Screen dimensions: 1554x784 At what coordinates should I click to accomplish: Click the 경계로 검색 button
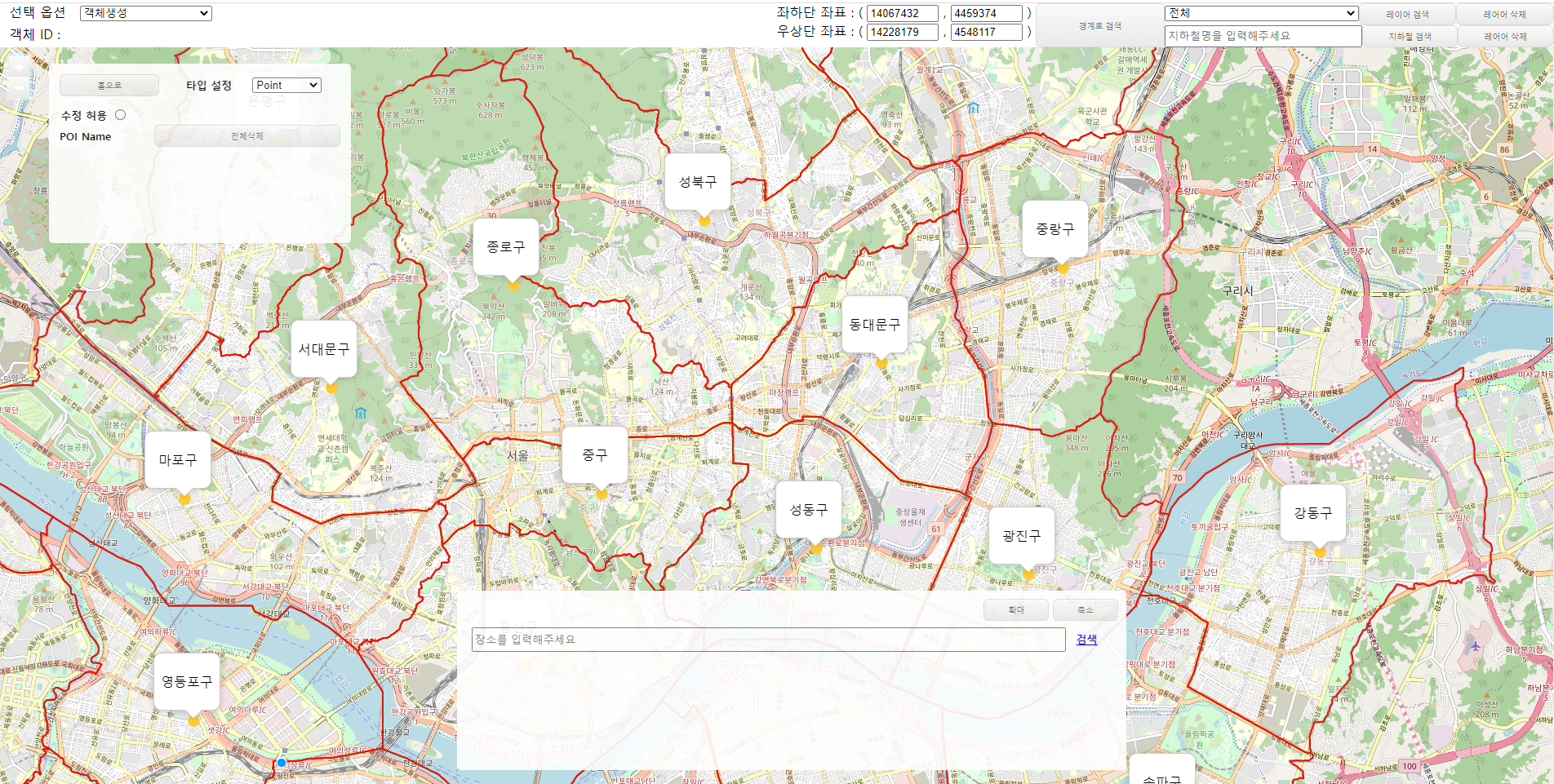pyautogui.click(x=1099, y=25)
